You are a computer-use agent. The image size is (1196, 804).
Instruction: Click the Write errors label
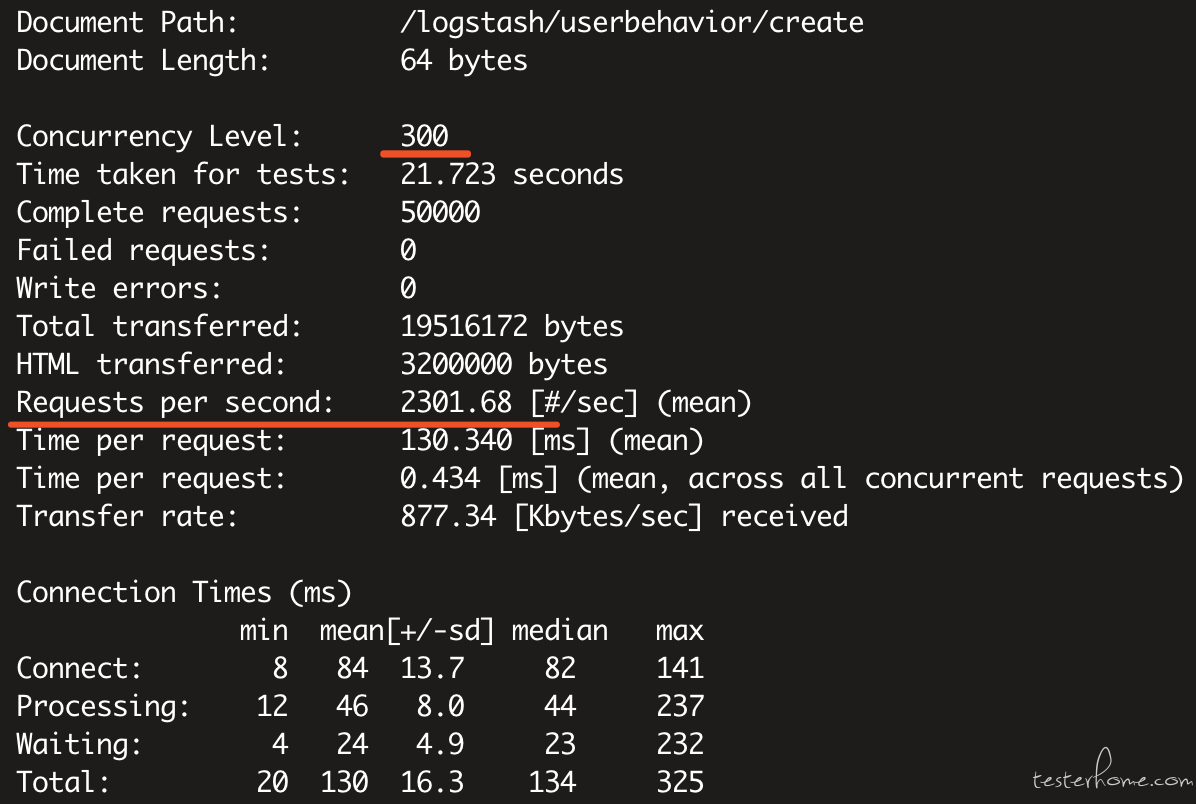pyautogui.click(x=119, y=288)
